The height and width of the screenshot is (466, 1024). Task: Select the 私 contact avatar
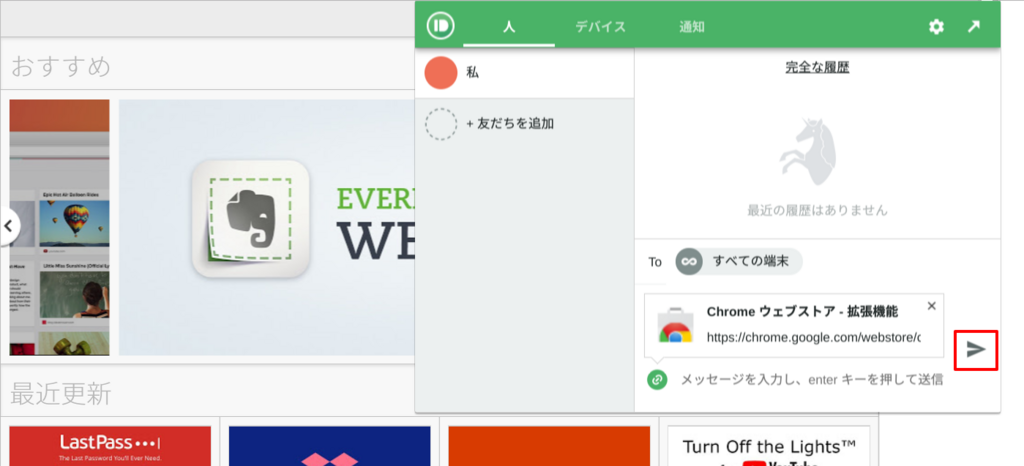tap(441, 72)
